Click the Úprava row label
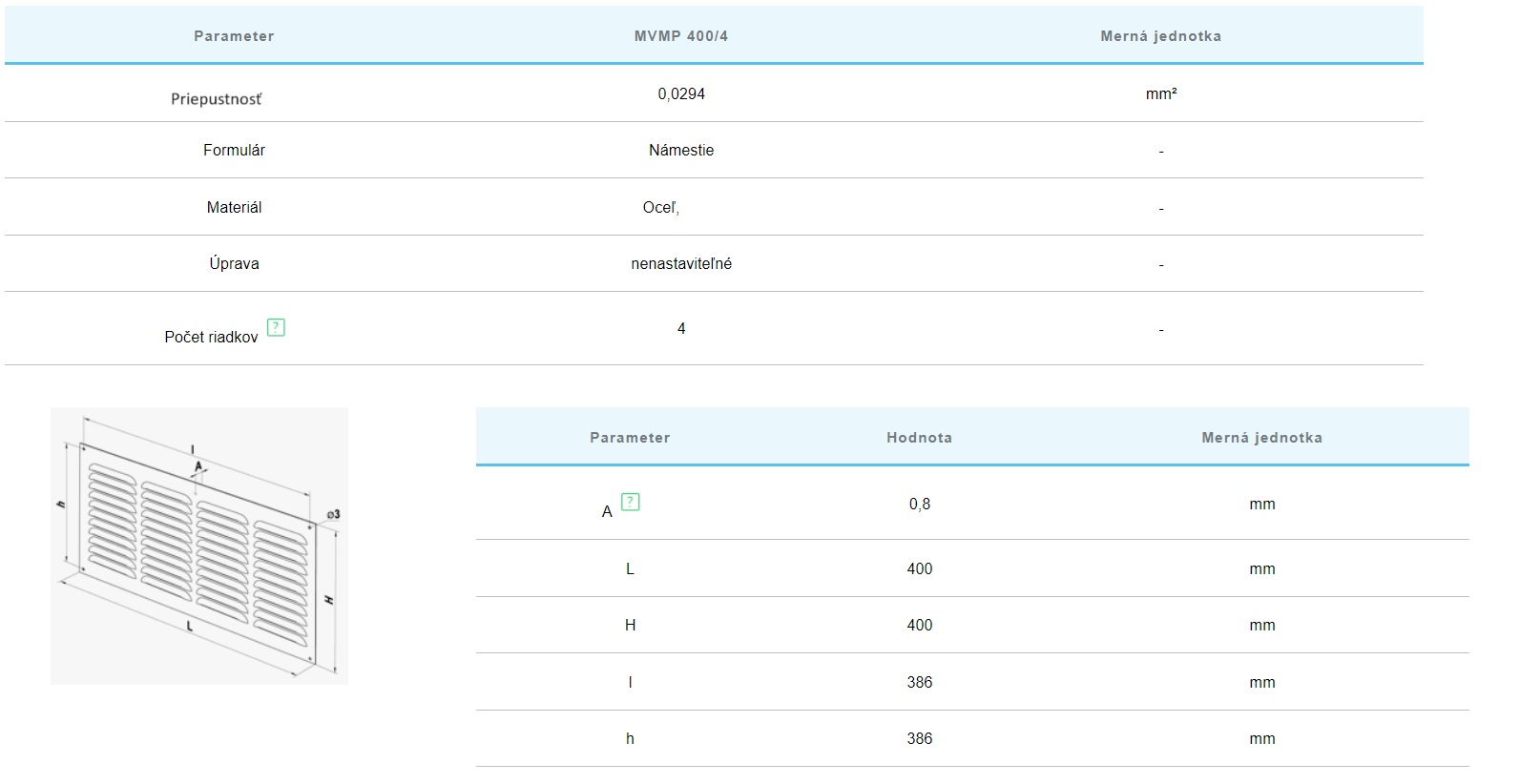This screenshot has height=784, width=1520. coord(234,264)
